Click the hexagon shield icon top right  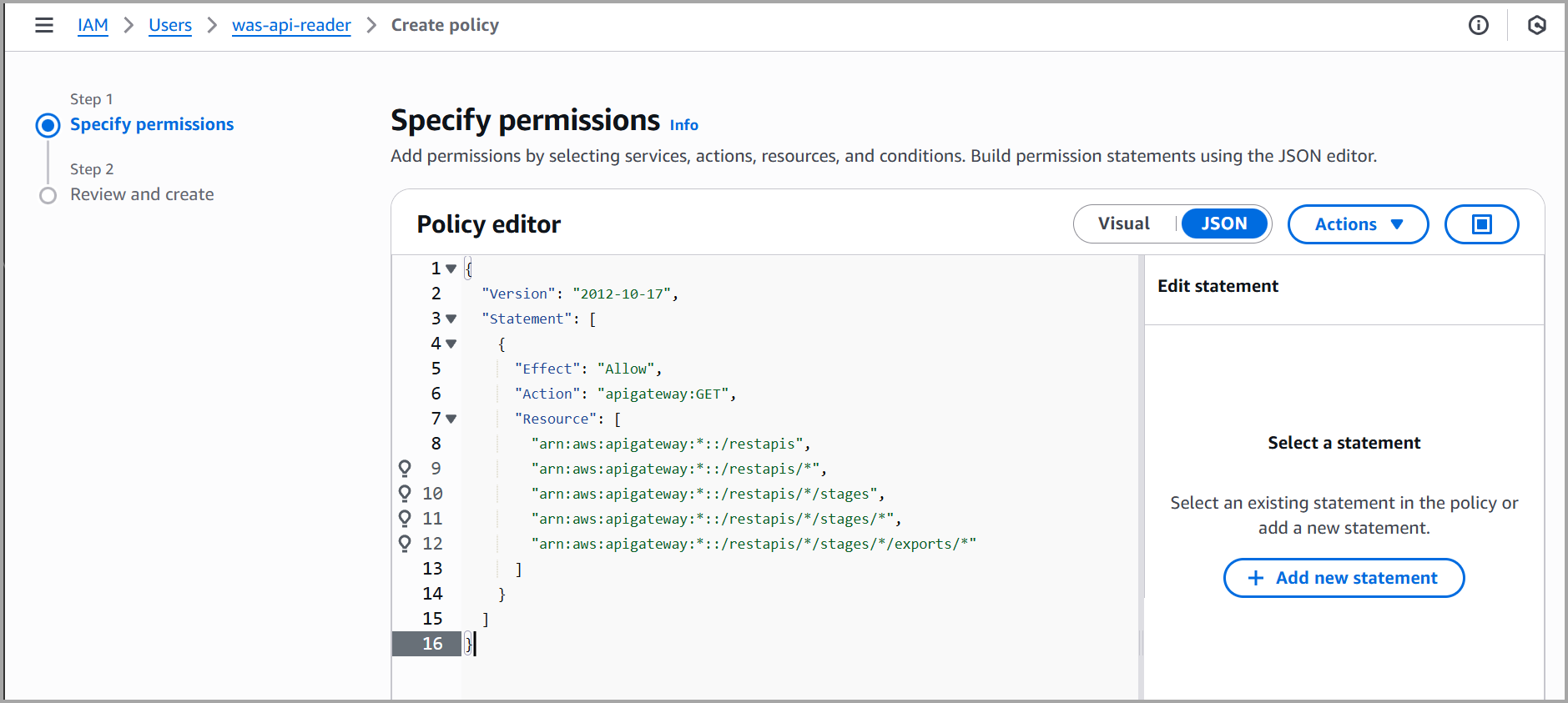[1536, 25]
